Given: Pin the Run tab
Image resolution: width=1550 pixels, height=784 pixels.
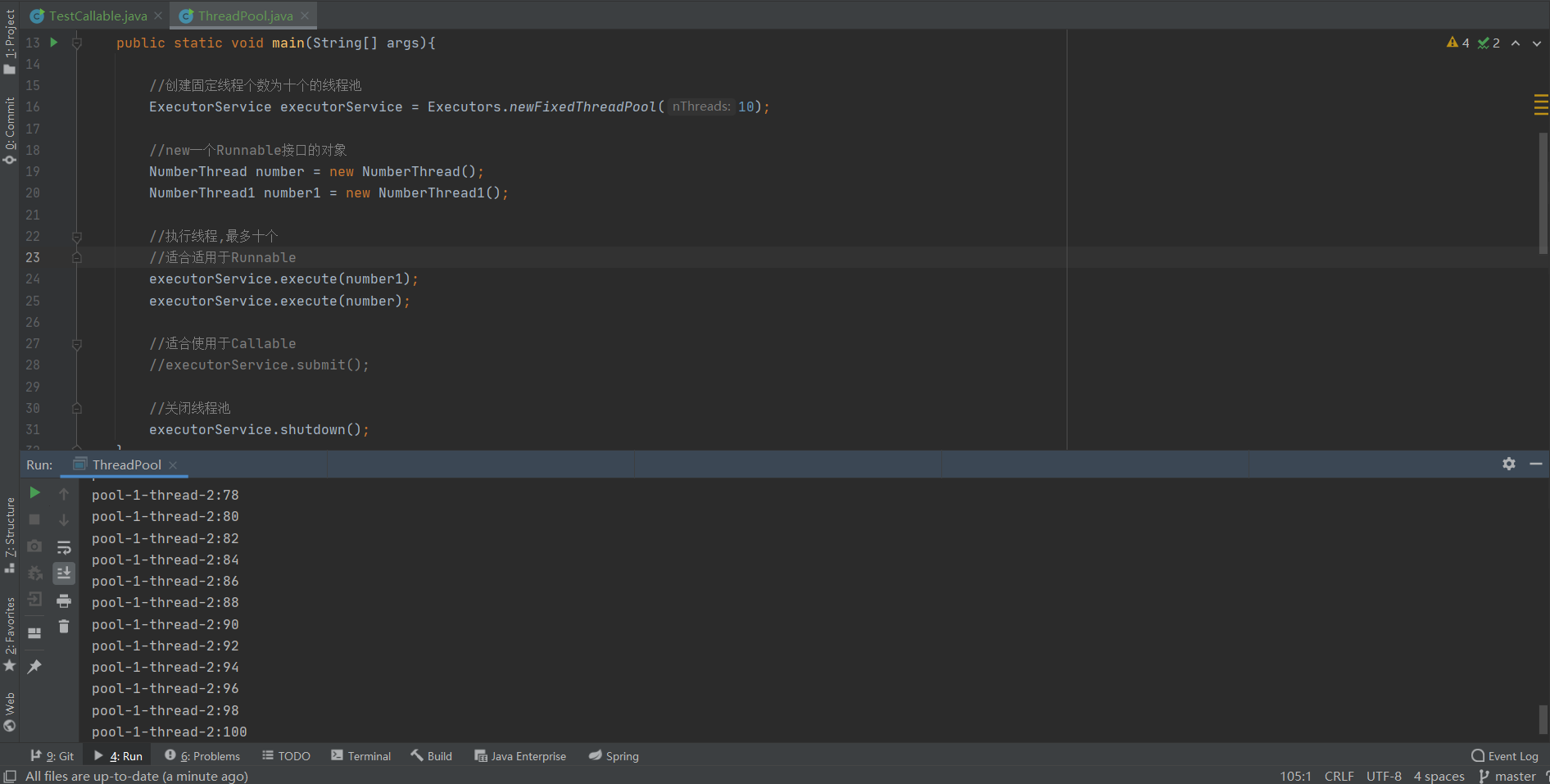Looking at the screenshot, I should coord(34,667).
